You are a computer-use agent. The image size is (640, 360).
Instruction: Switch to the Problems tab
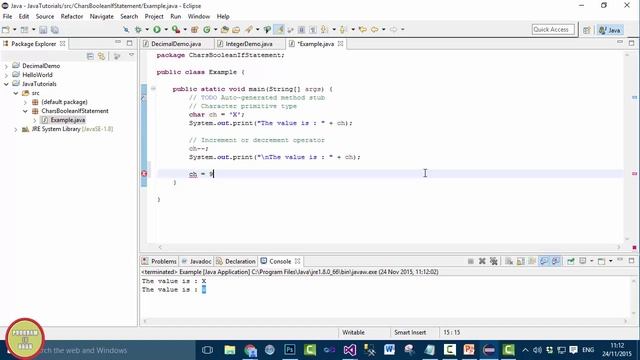(x=159, y=261)
